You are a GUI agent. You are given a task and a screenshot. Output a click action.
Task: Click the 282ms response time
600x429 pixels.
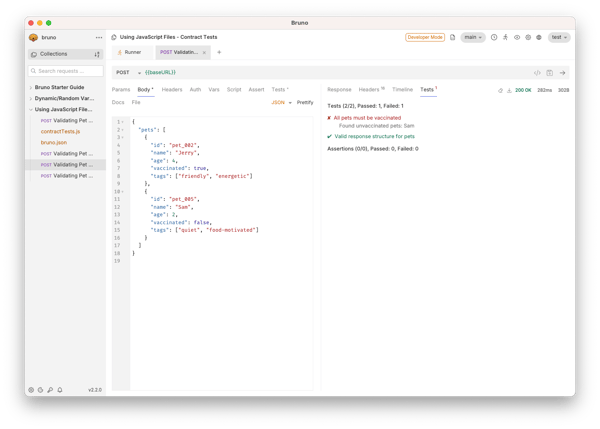(x=545, y=90)
